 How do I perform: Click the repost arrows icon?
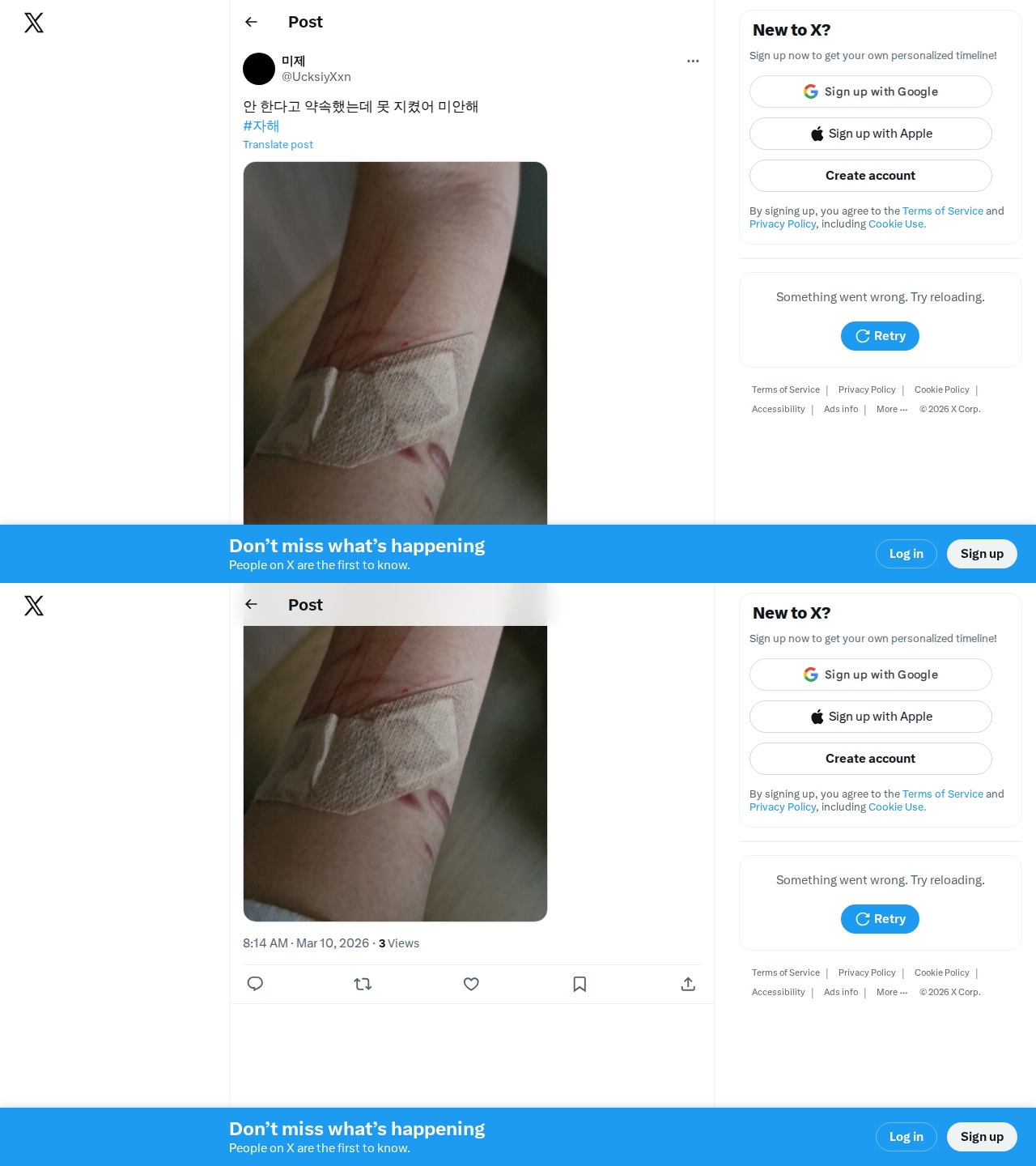[363, 984]
